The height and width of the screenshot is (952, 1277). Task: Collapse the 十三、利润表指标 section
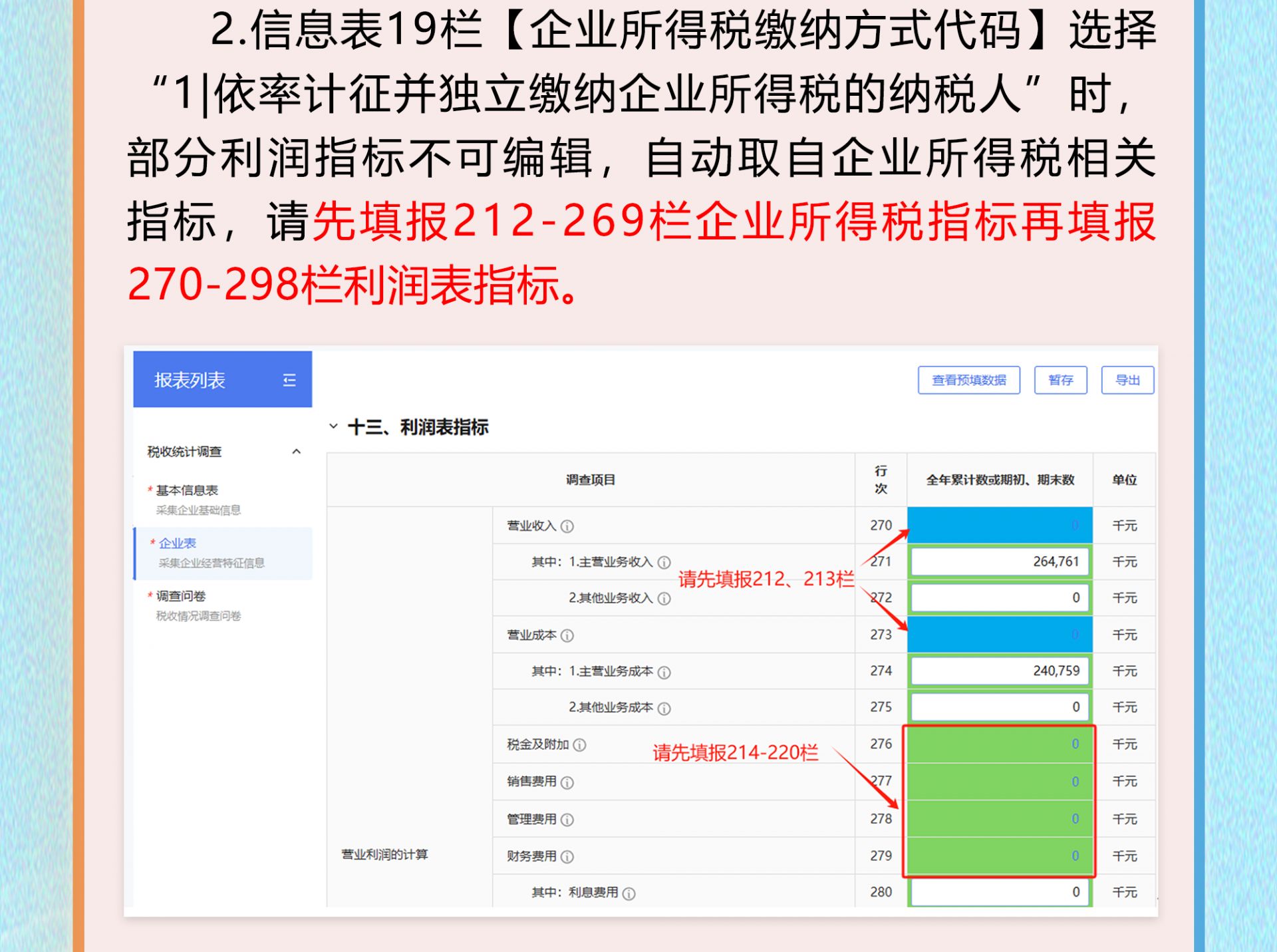(x=335, y=428)
